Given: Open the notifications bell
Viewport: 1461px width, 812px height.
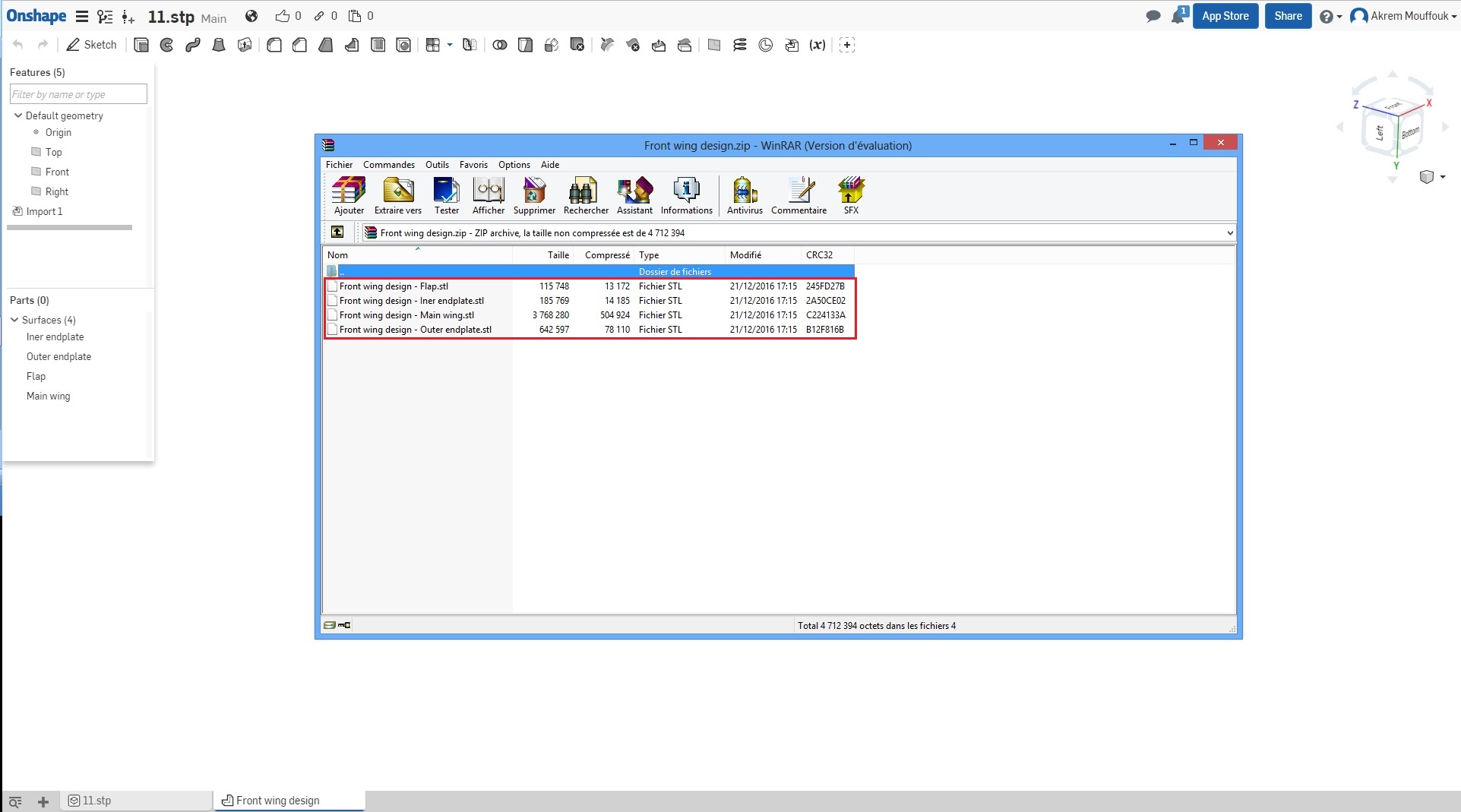Looking at the screenshot, I should coord(1179,15).
